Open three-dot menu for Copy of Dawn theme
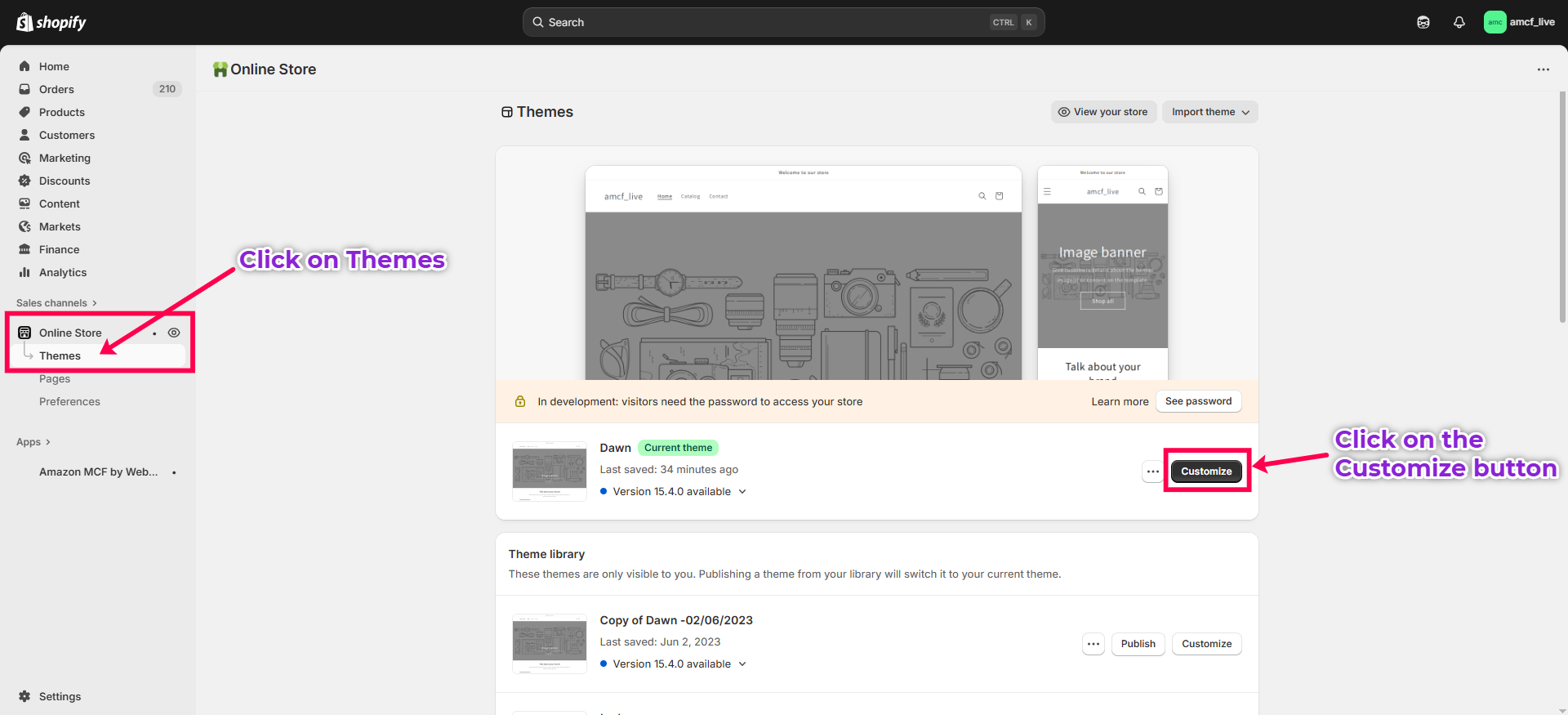The image size is (1568, 715). tap(1094, 644)
